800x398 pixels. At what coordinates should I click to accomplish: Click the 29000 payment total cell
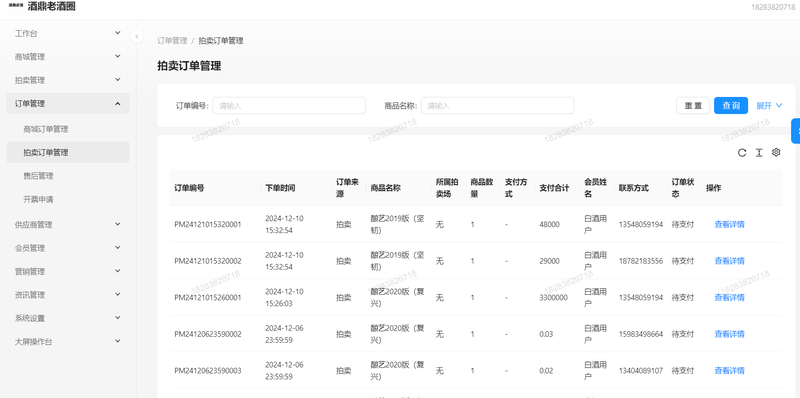[549, 261]
